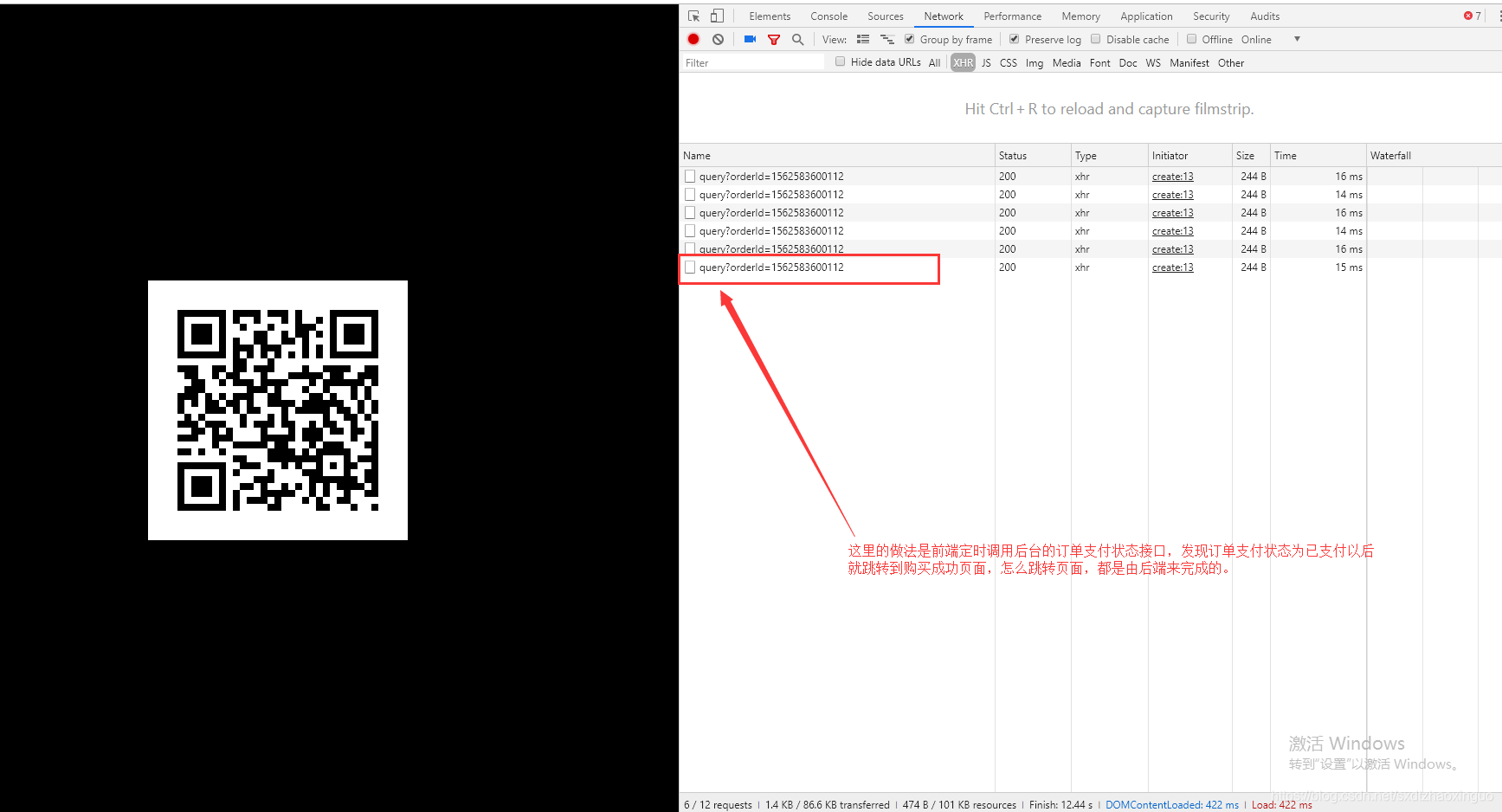Select the query?orderId request taking 15 ms
This screenshot has height=812, width=1502.
pyautogui.click(x=771, y=267)
